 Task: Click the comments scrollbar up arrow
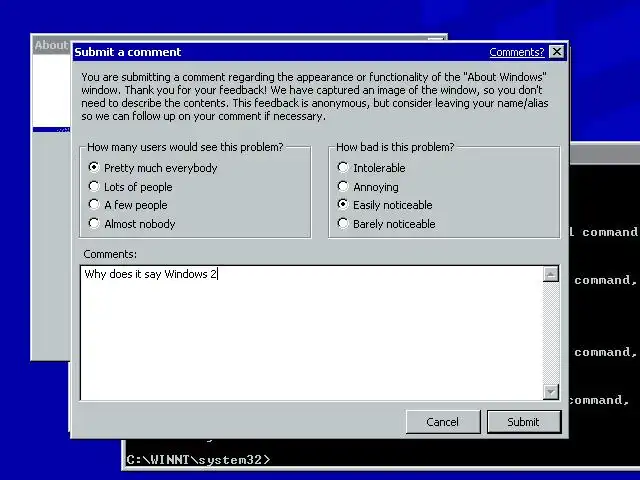coord(551,274)
